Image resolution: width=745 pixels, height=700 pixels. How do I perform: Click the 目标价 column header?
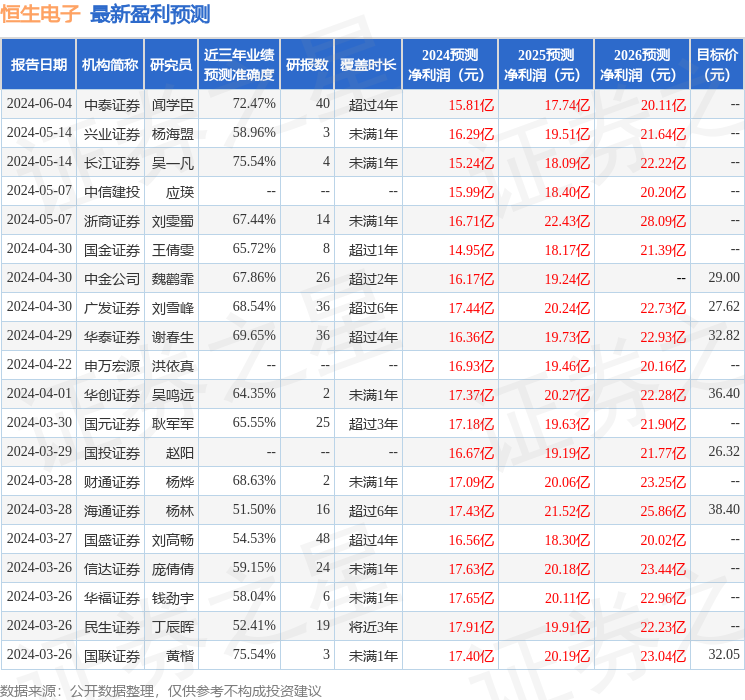pos(717,65)
